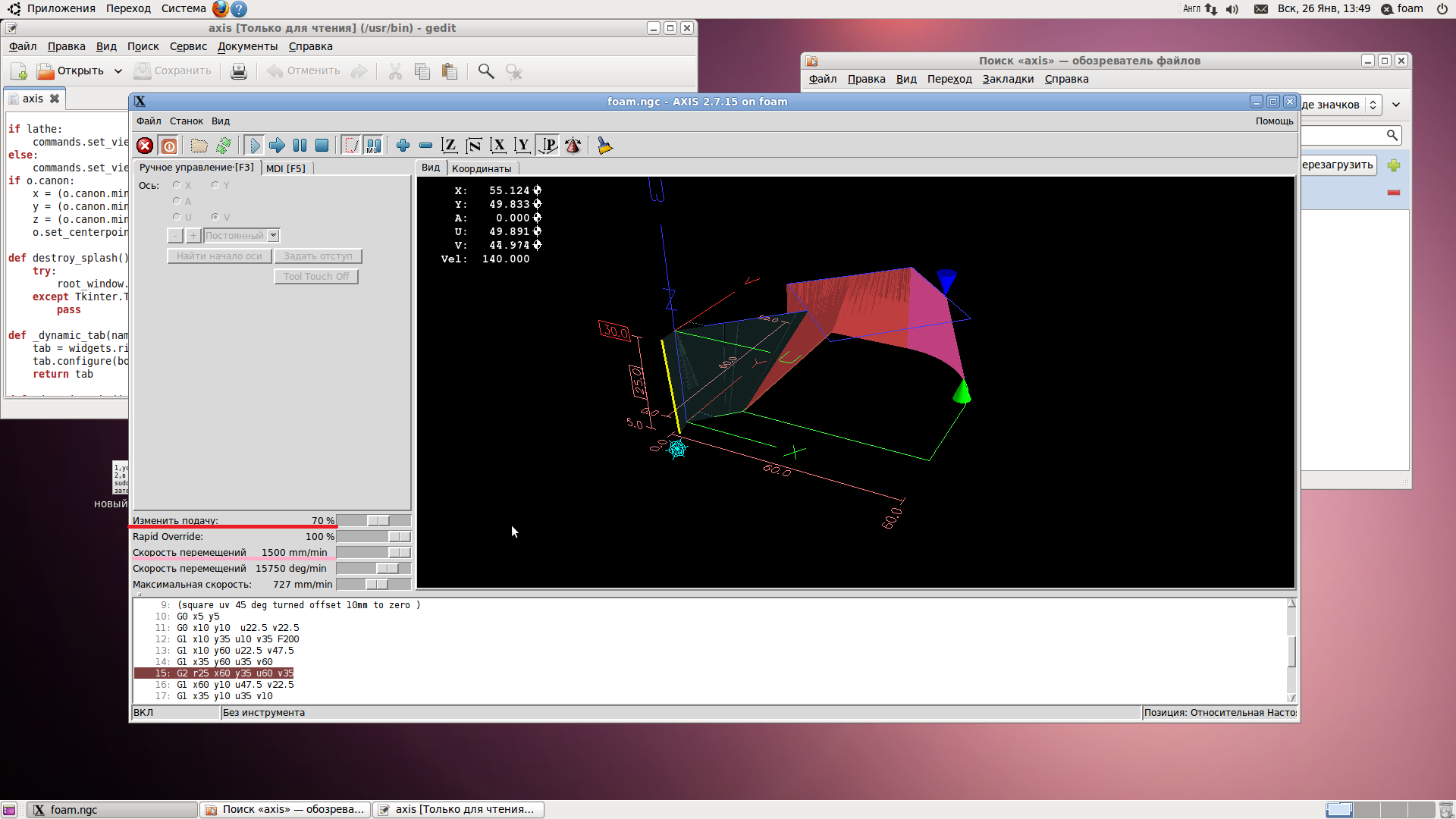1456x819 pixels.
Task: Open the Постоянный jog increment dropdown
Action: [x=273, y=236]
